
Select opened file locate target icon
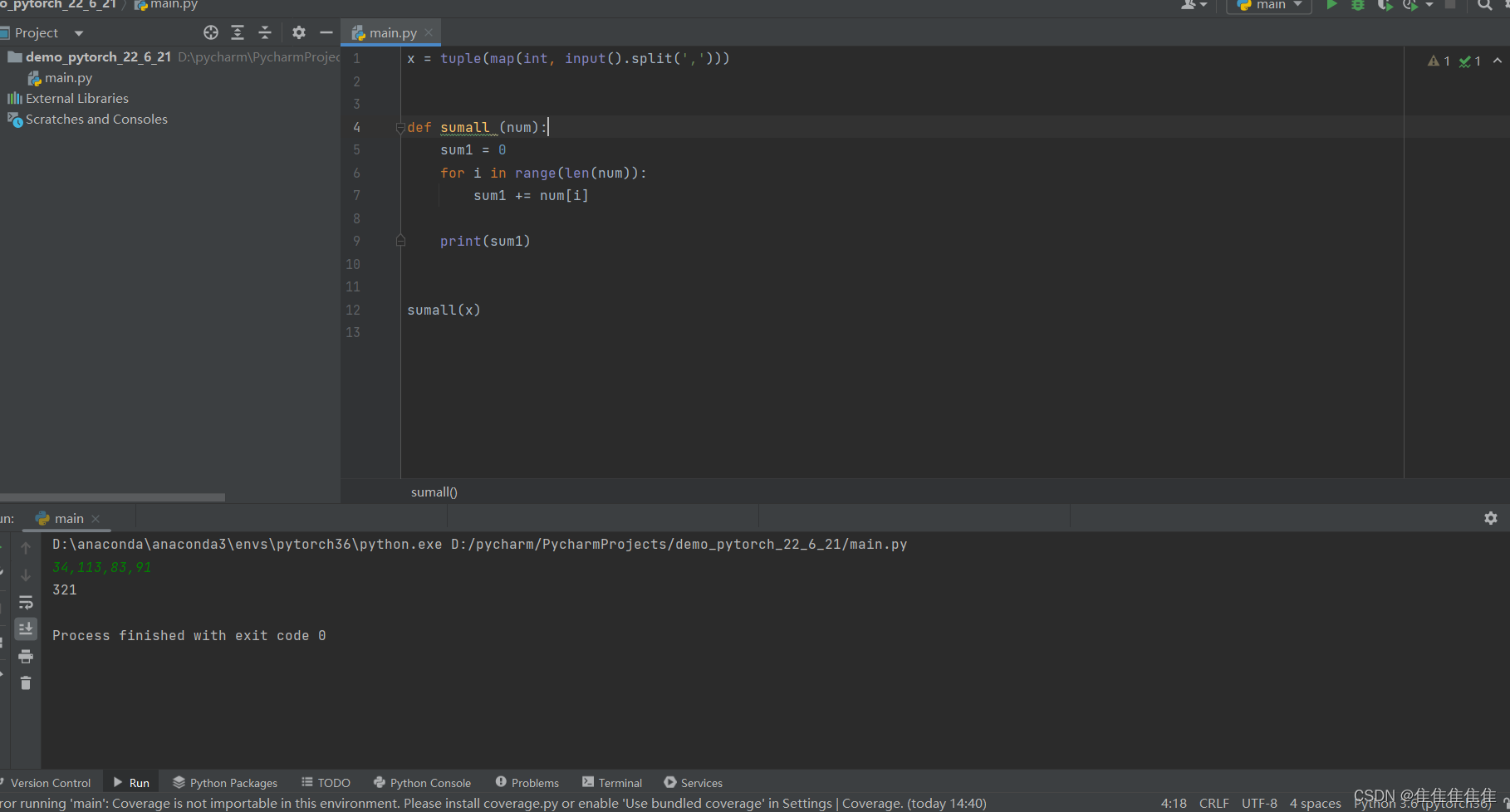(x=211, y=32)
